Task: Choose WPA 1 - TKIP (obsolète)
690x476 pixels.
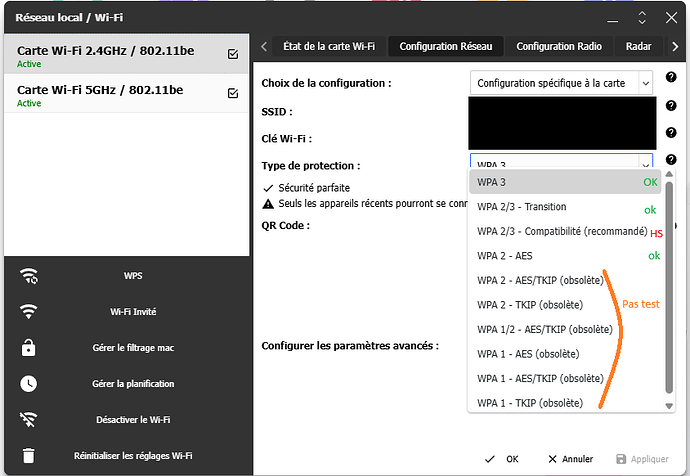Action: (x=565, y=403)
